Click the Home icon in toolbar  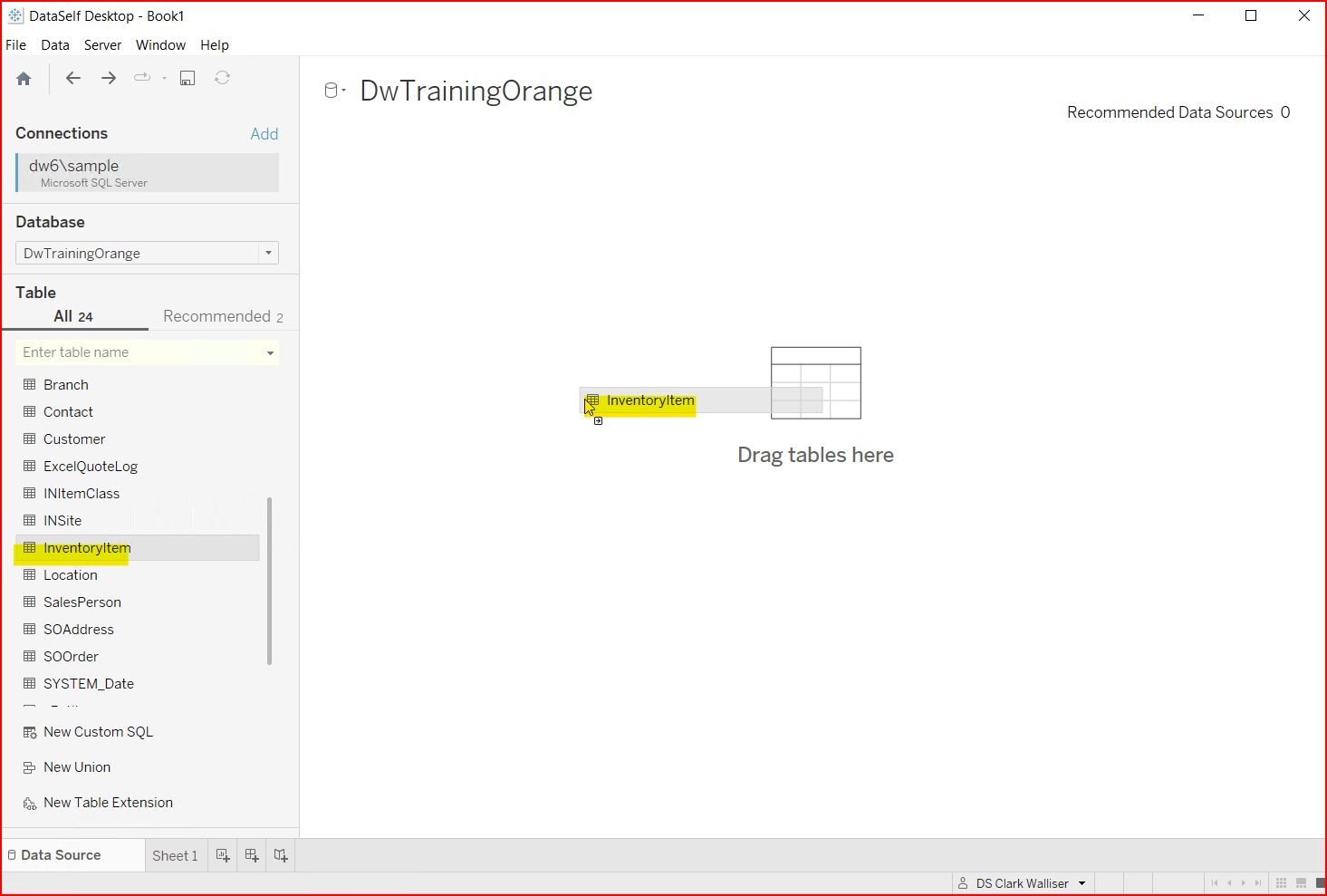point(24,79)
